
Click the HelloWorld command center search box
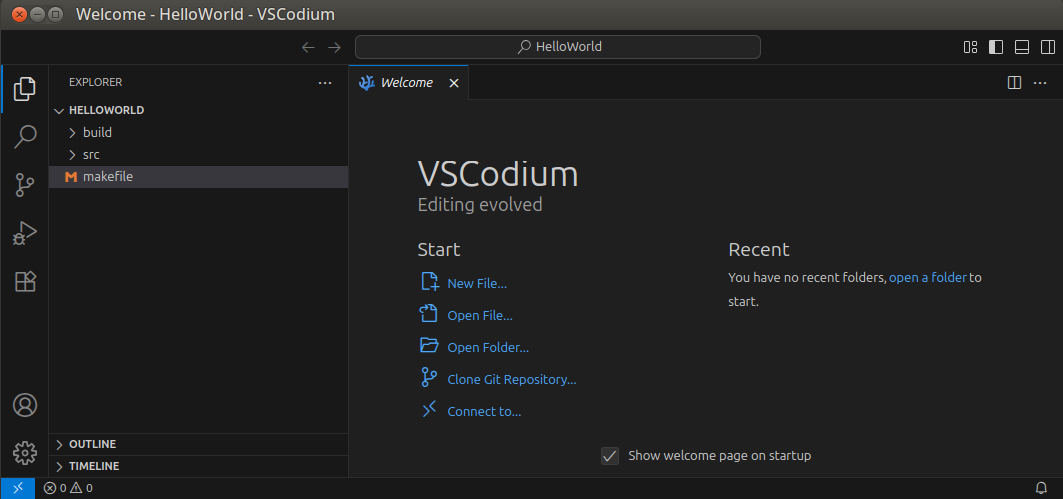click(x=558, y=47)
